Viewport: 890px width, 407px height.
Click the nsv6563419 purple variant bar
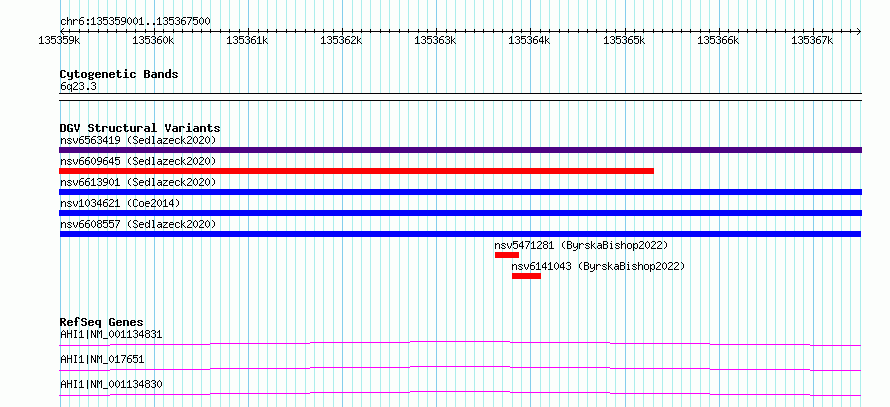(460, 150)
